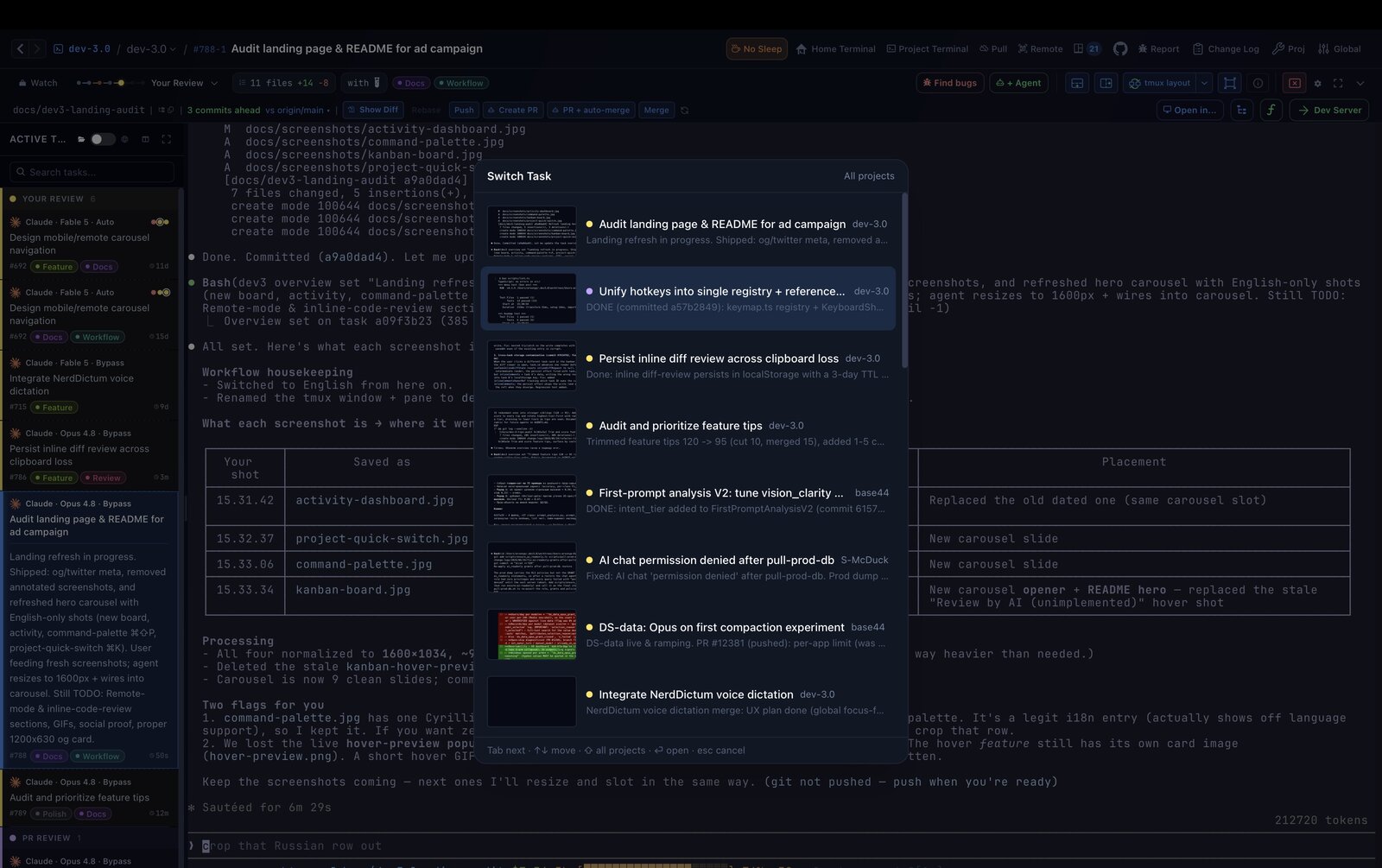Click the Docs label tag in header
Image resolution: width=1382 pixels, height=868 pixels.
pyautogui.click(x=410, y=83)
